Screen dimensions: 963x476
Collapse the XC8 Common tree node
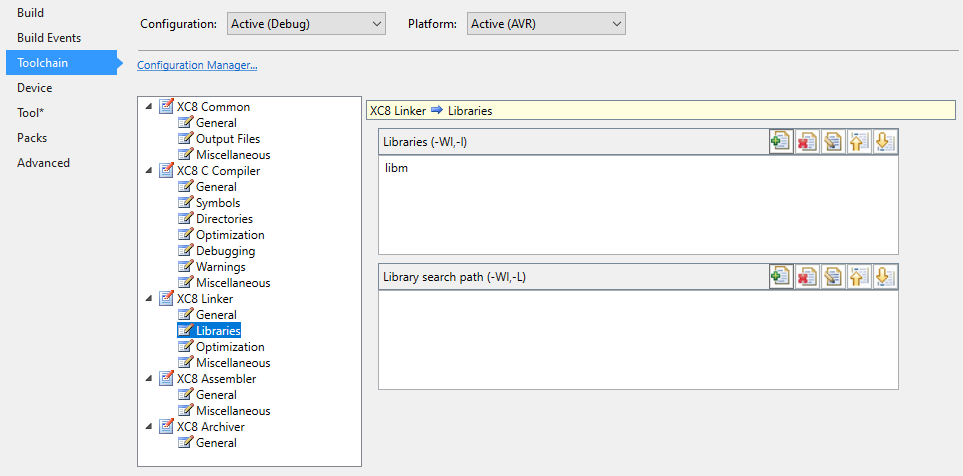(x=150, y=107)
